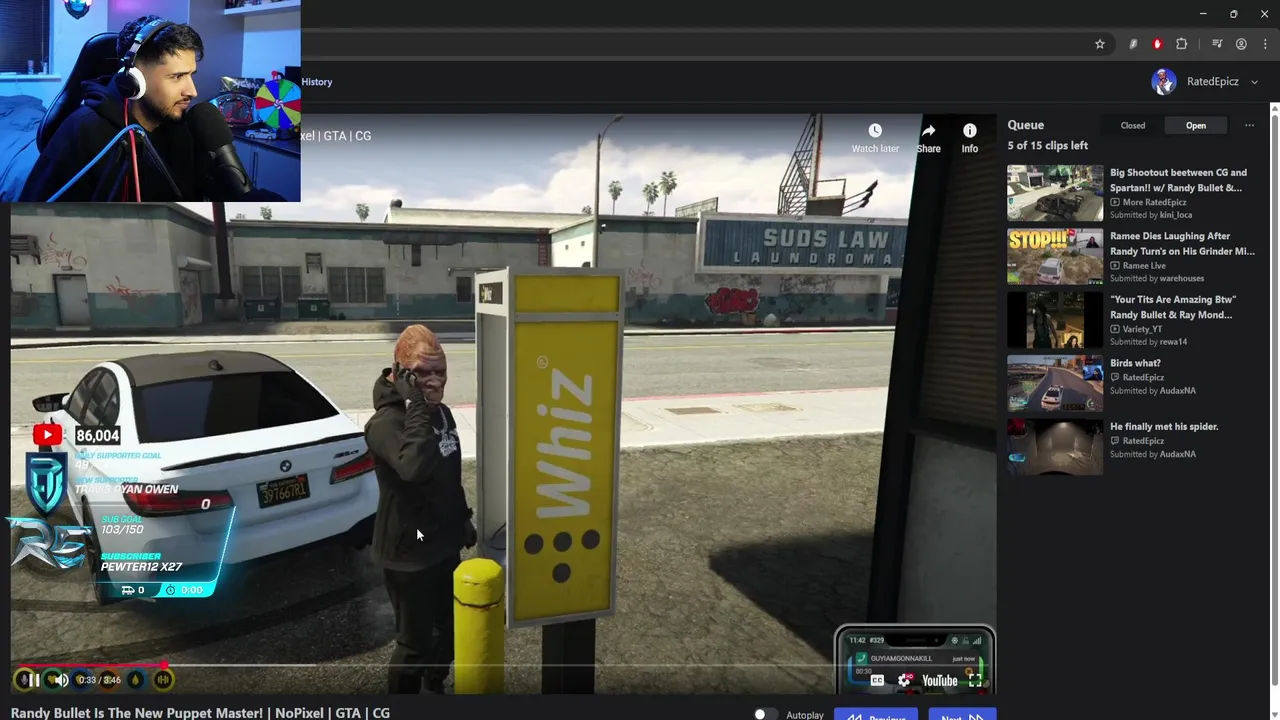This screenshot has height=720, width=1280.
Task: Open thumbnail of Big Shootout clip
Action: [1055, 193]
